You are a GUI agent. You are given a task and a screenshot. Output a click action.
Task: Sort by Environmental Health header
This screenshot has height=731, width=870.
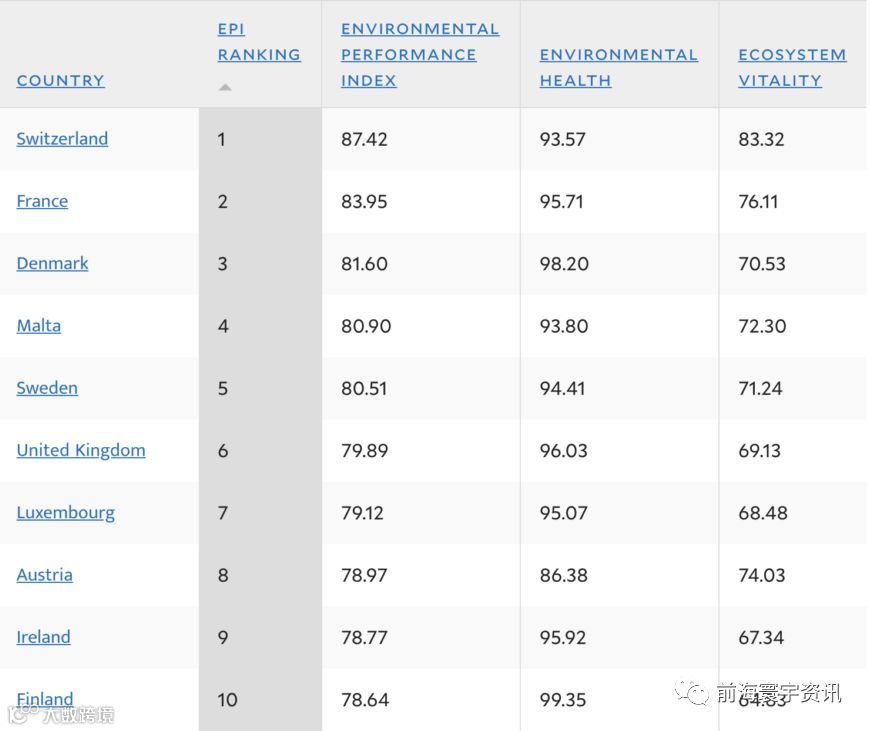coord(618,67)
